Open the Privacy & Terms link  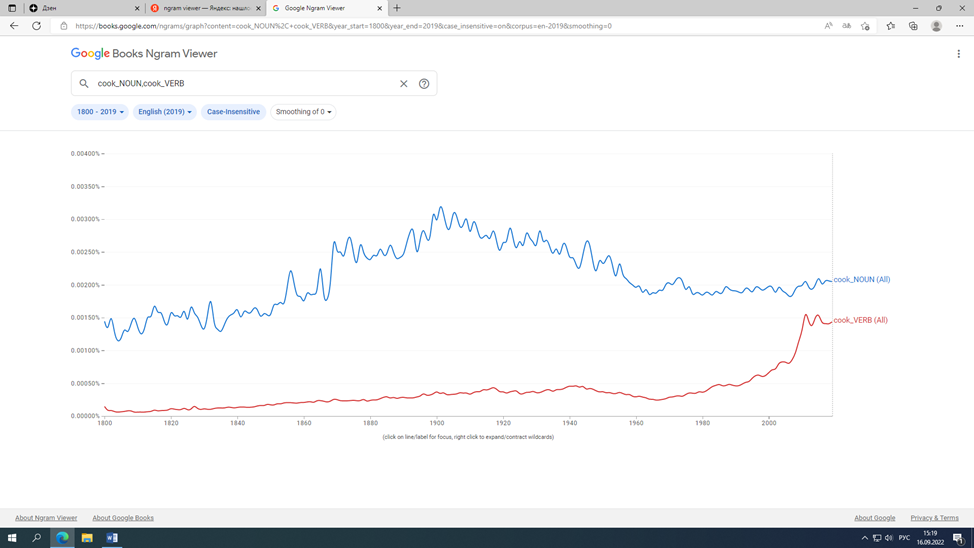click(934, 518)
